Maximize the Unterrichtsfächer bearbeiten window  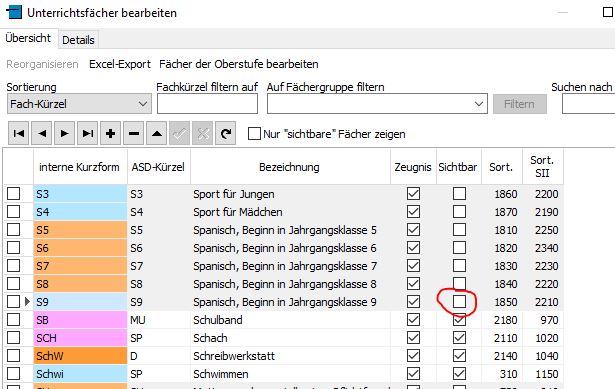(608, 12)
